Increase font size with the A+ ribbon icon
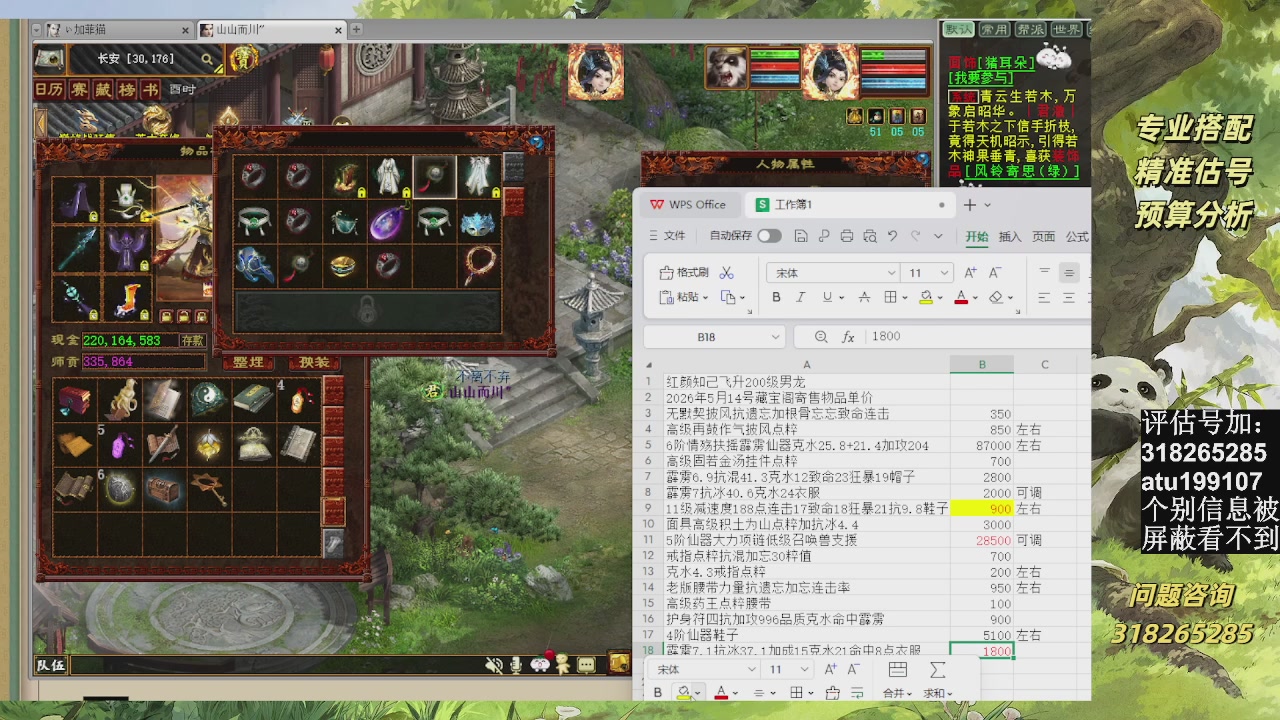Screen dimensions: 1280x720 [970, 273]
